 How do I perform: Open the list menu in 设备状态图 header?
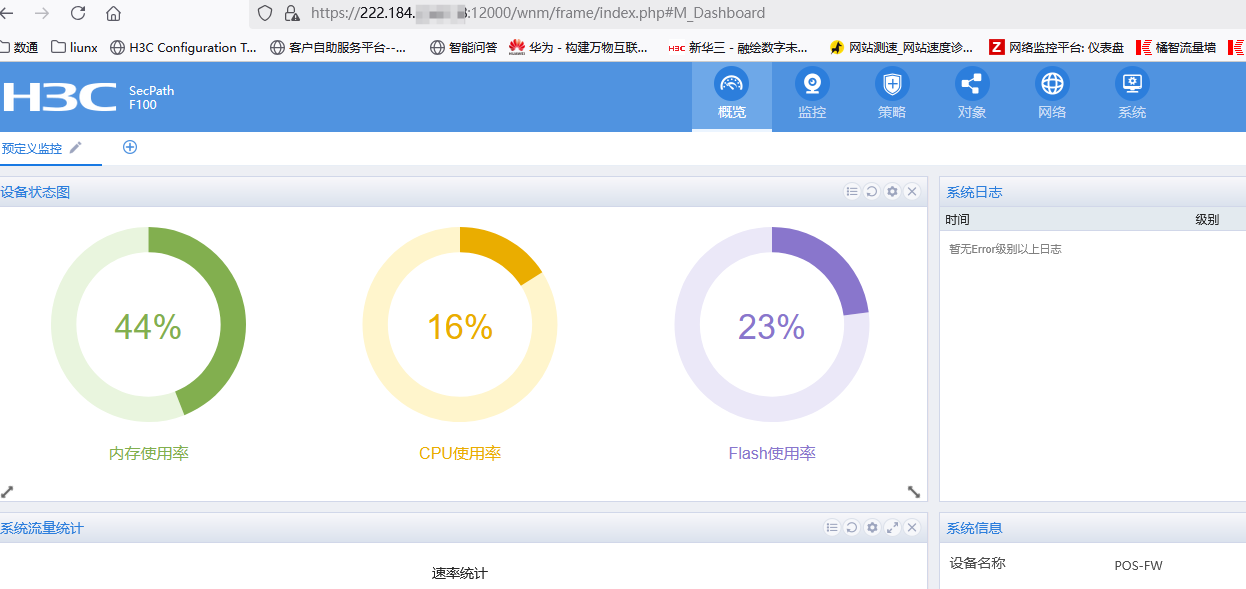click(x=852, y=192)
